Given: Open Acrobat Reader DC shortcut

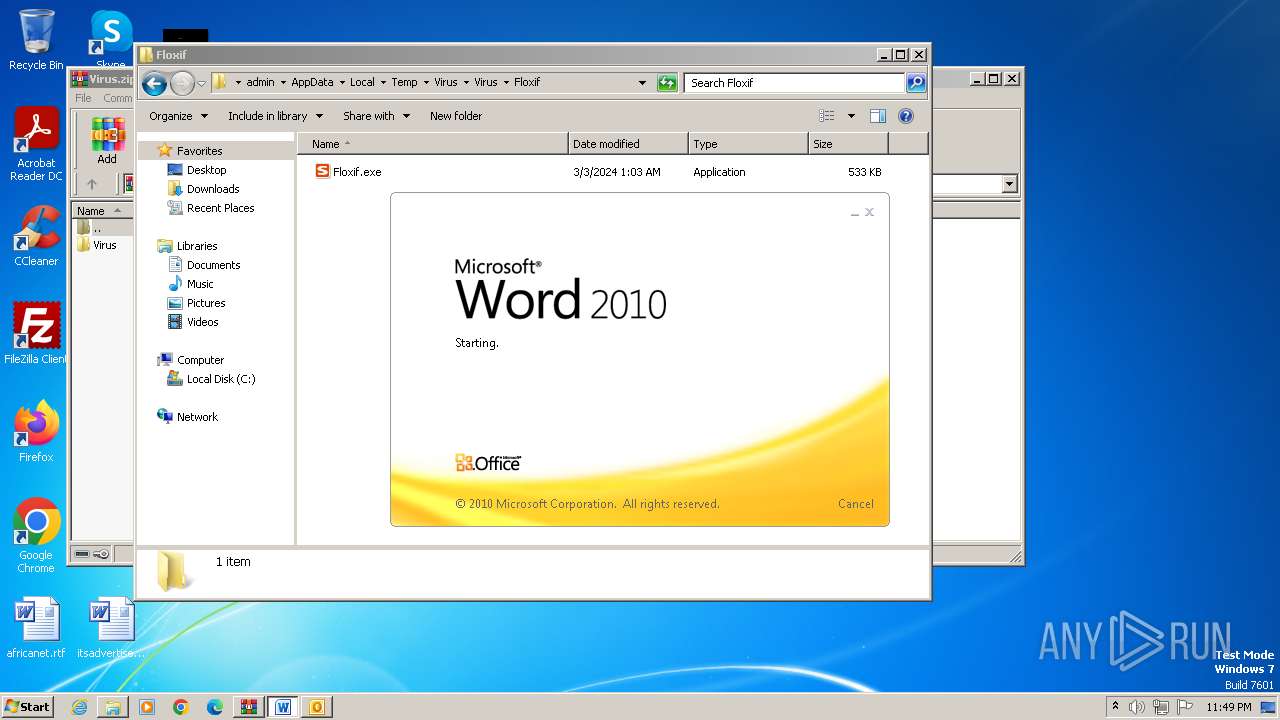Looking at the screenshot, I should 36,145.
